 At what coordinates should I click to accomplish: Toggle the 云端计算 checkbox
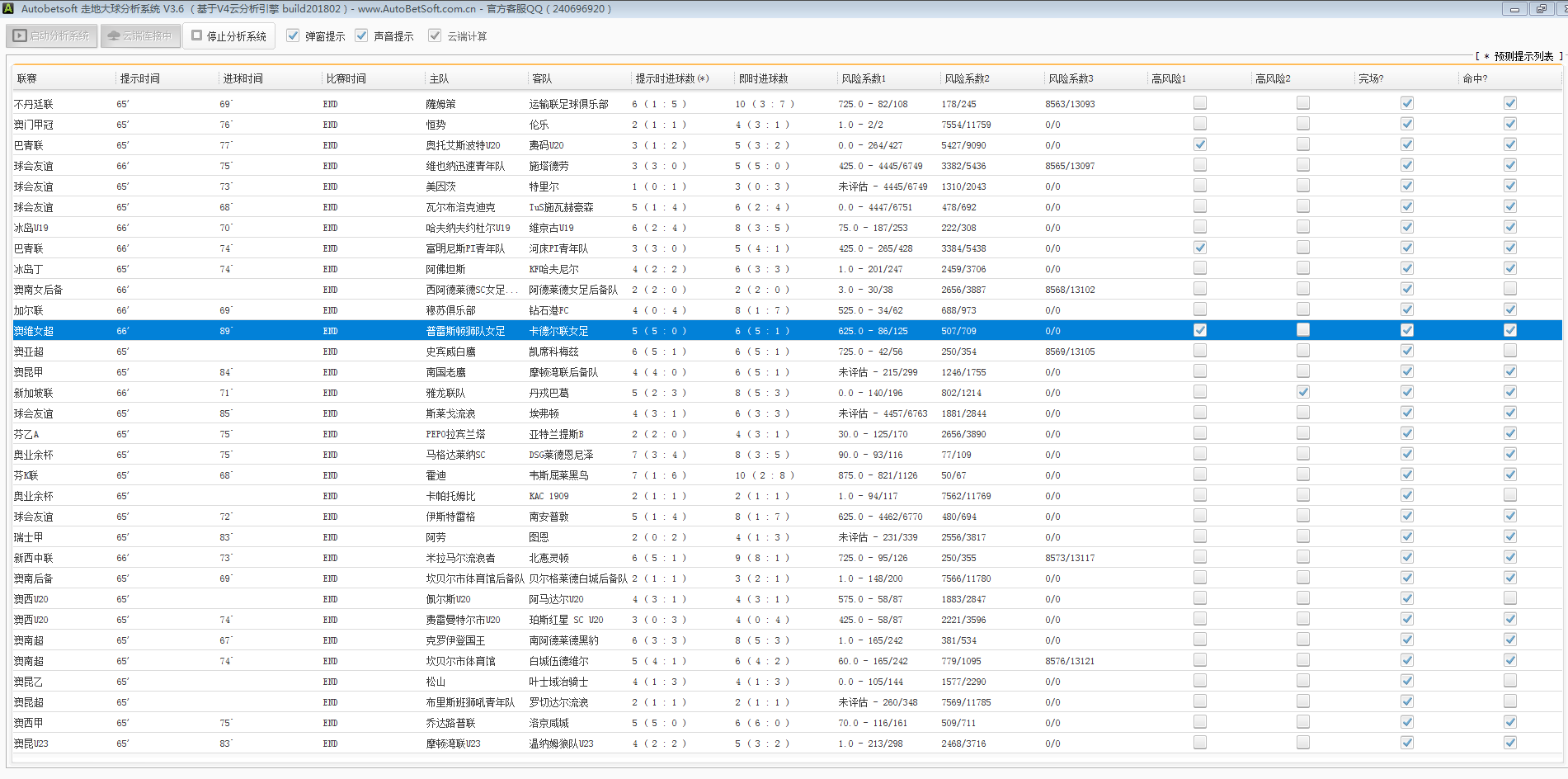(x=435, y=36)
